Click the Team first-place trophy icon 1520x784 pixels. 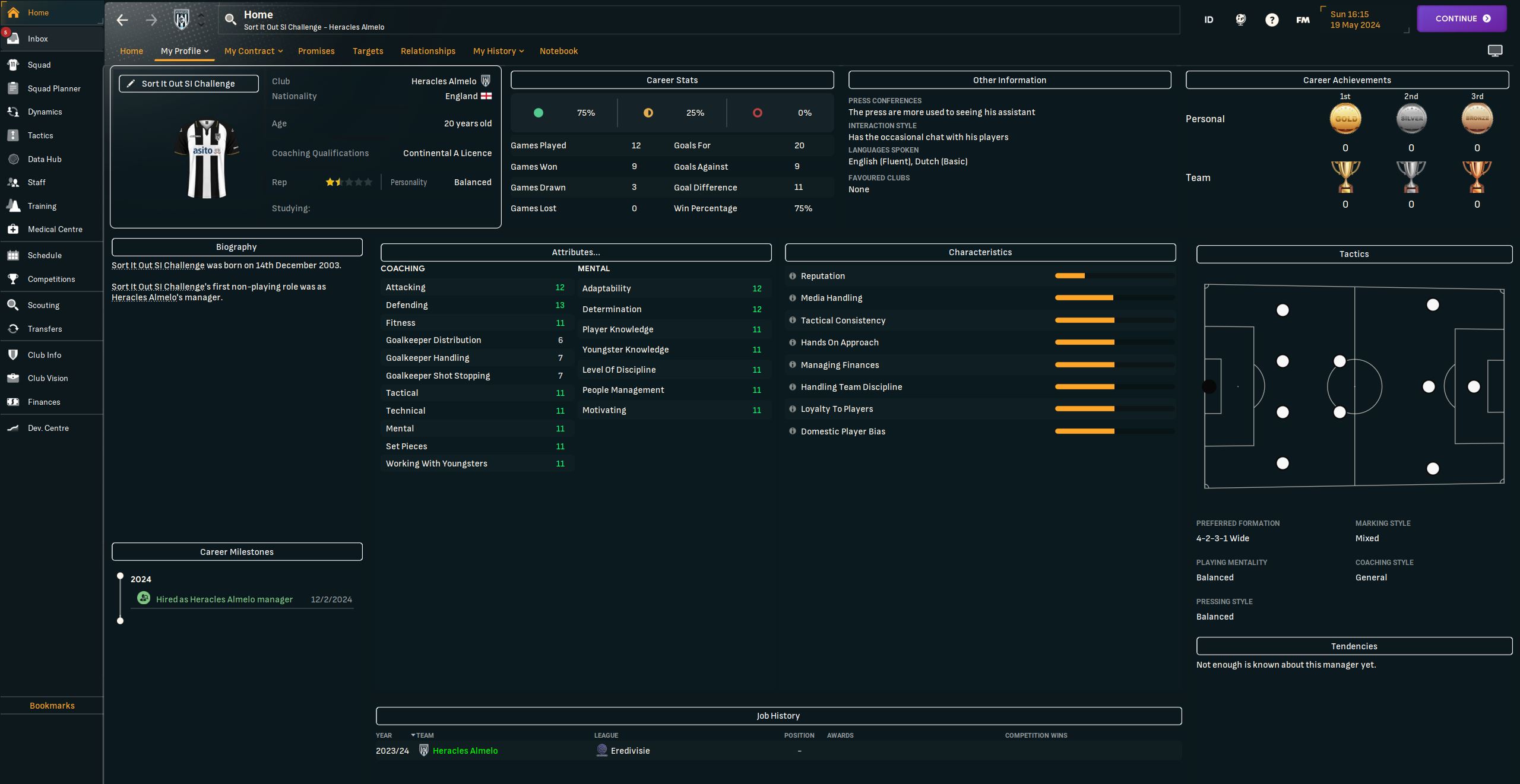[1345, 177]
